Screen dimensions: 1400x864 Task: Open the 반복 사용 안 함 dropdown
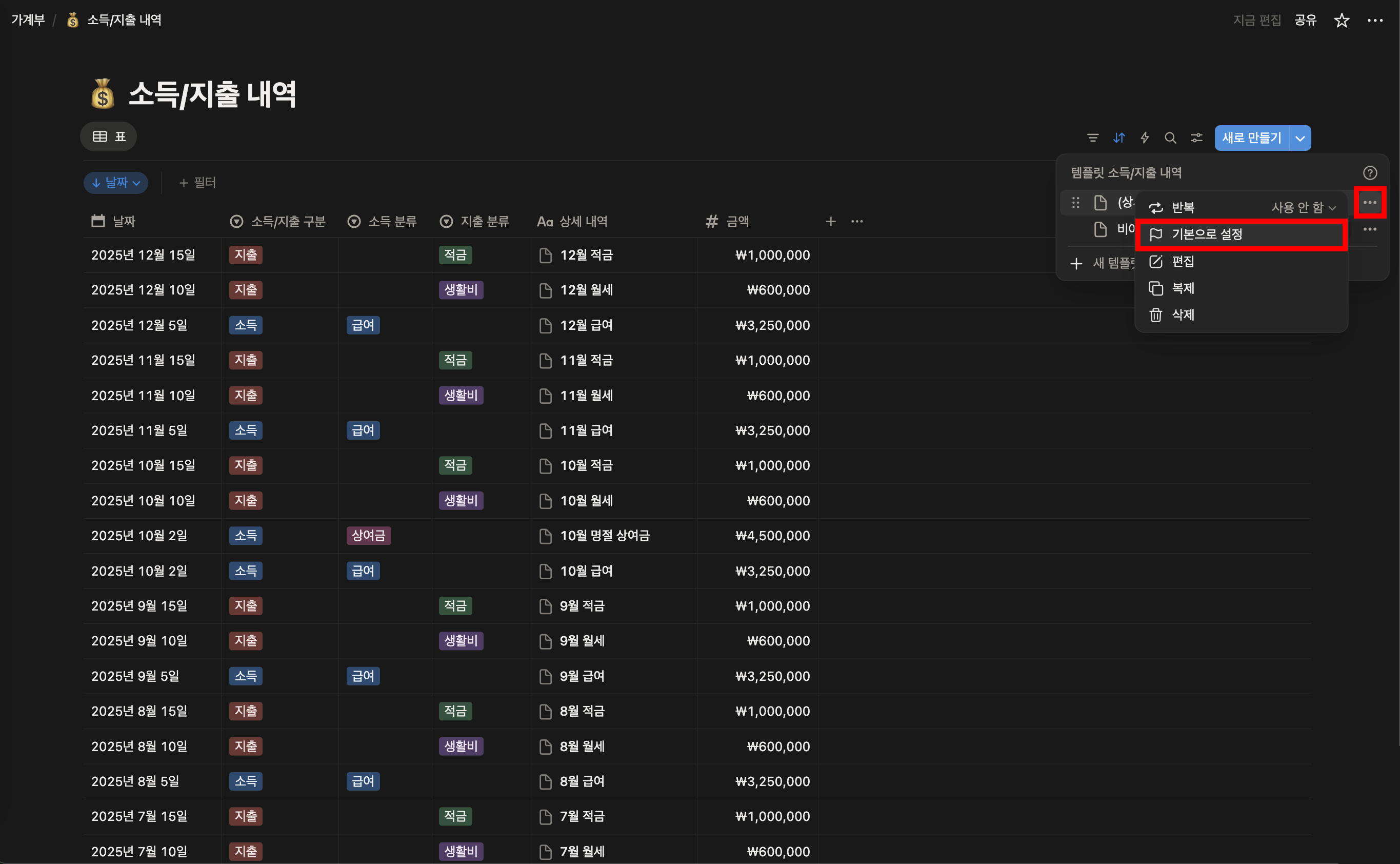coord(1303,207)
